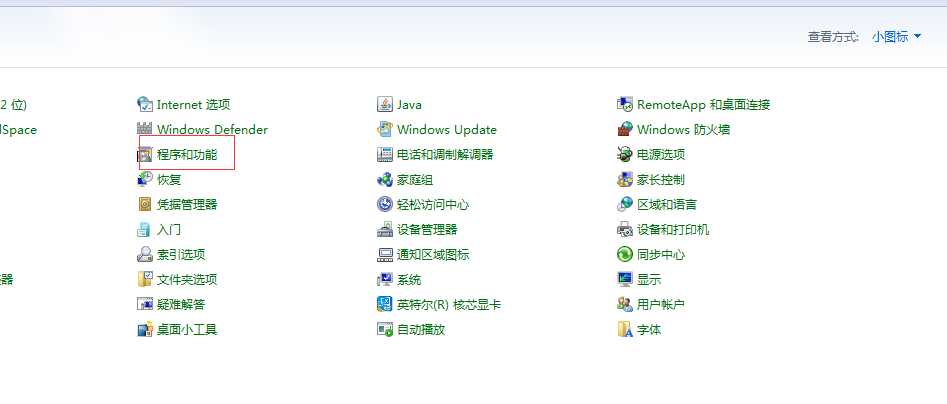Click the 通知区域图标 icon

(385, 254)
